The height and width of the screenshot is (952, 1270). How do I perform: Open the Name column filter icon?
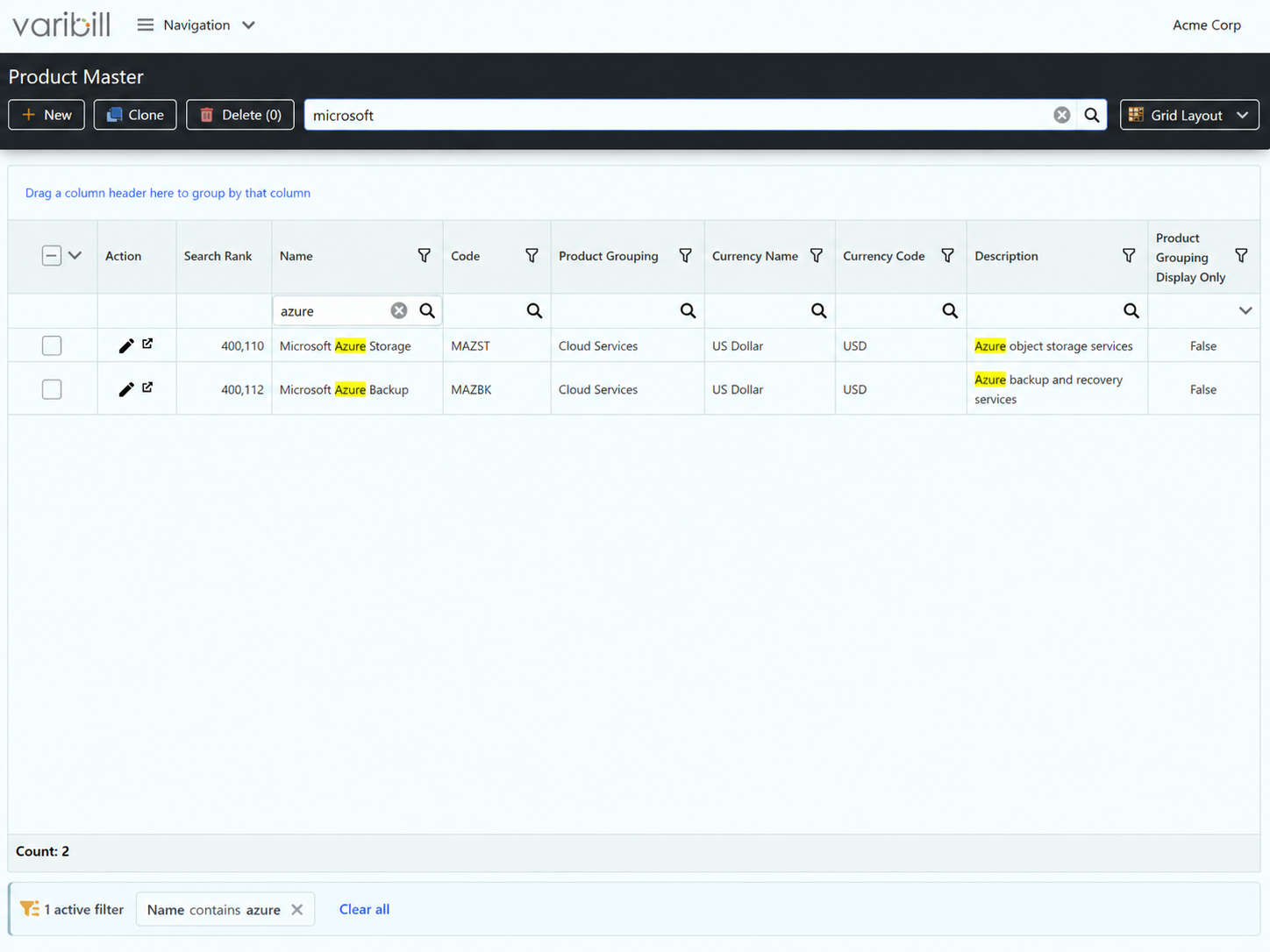point(425,255)
